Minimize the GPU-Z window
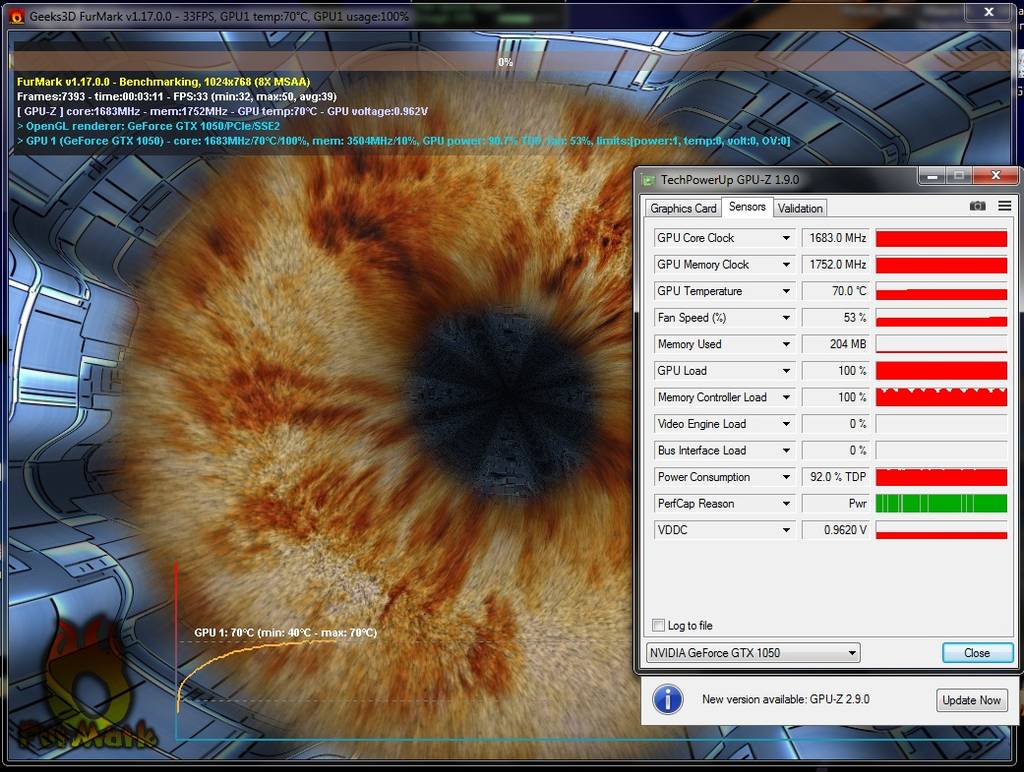Screen dimensions: 1024x772 (933, 176)
